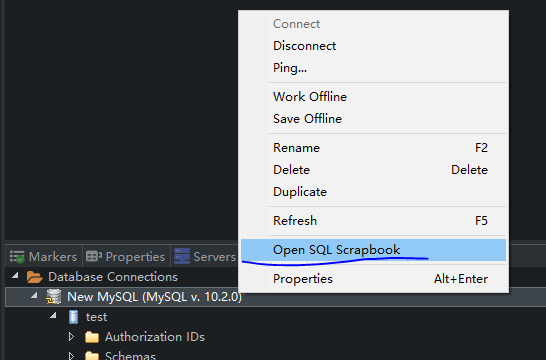
Task: Click the Authorization IDs folder icon
Action: 92,337
